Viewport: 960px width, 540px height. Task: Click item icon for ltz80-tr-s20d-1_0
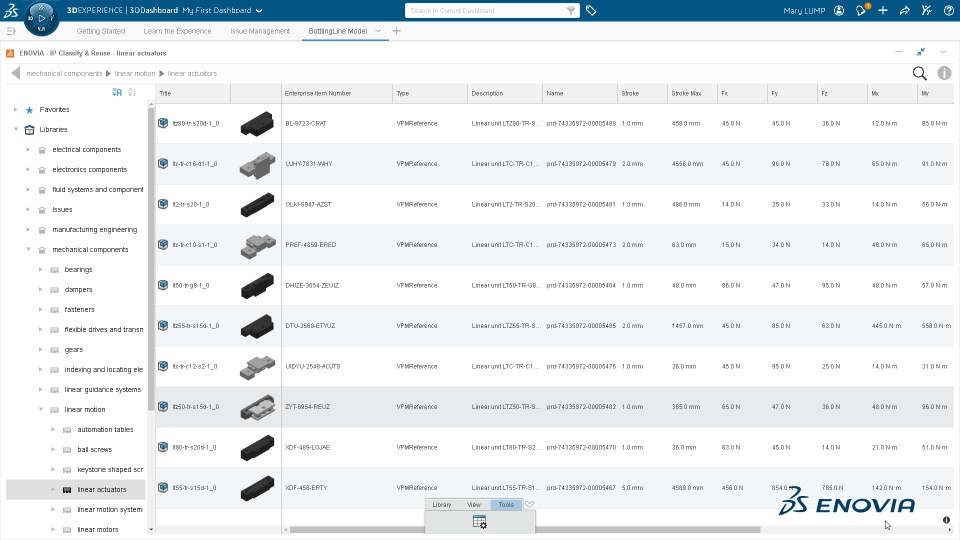[163, 123]
